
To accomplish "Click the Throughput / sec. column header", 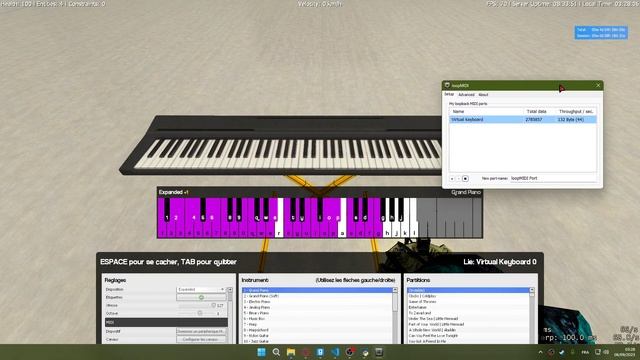I will pos(576,111).
